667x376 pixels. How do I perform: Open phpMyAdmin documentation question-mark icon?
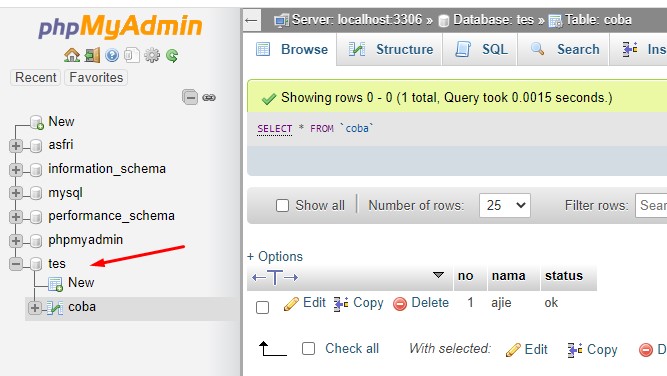(x=112, y=55)
